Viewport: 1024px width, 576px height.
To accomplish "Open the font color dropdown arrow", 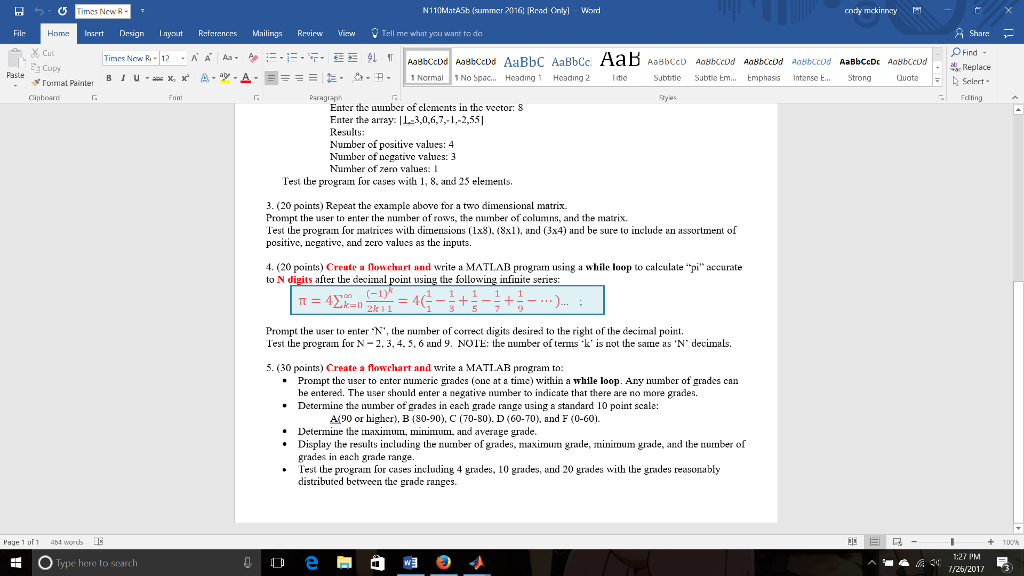I will coord(256,79).
